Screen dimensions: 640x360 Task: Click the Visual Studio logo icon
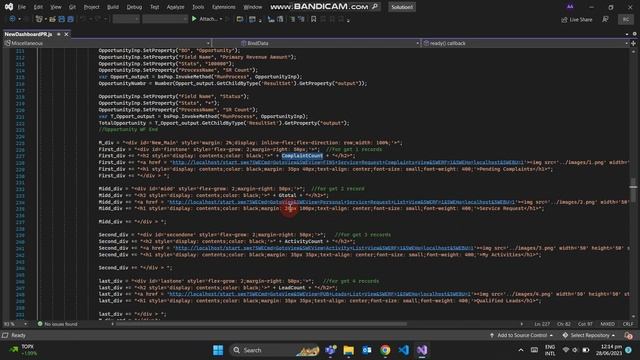coord(9,7)
